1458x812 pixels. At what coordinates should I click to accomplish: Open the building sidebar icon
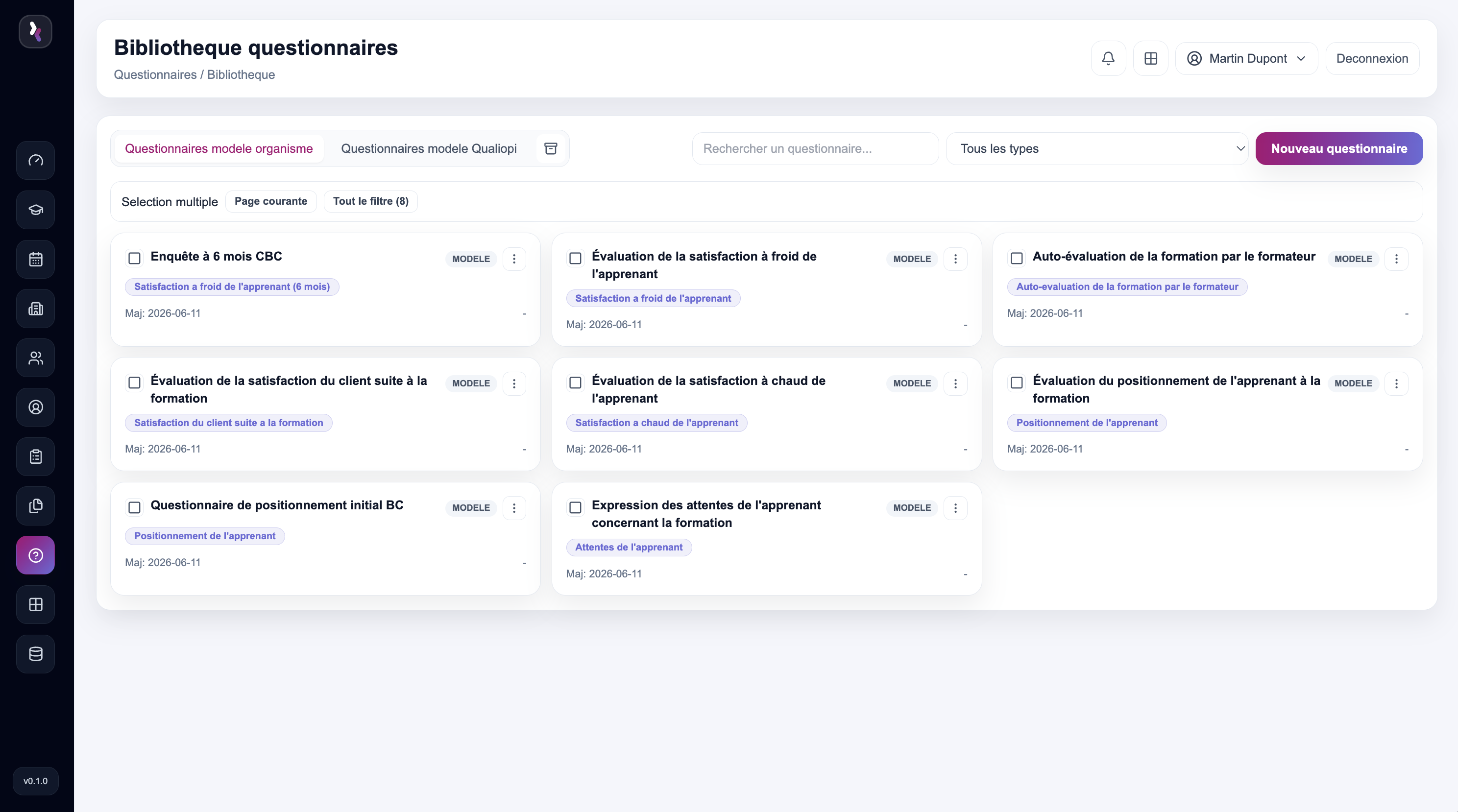point(36,309)
